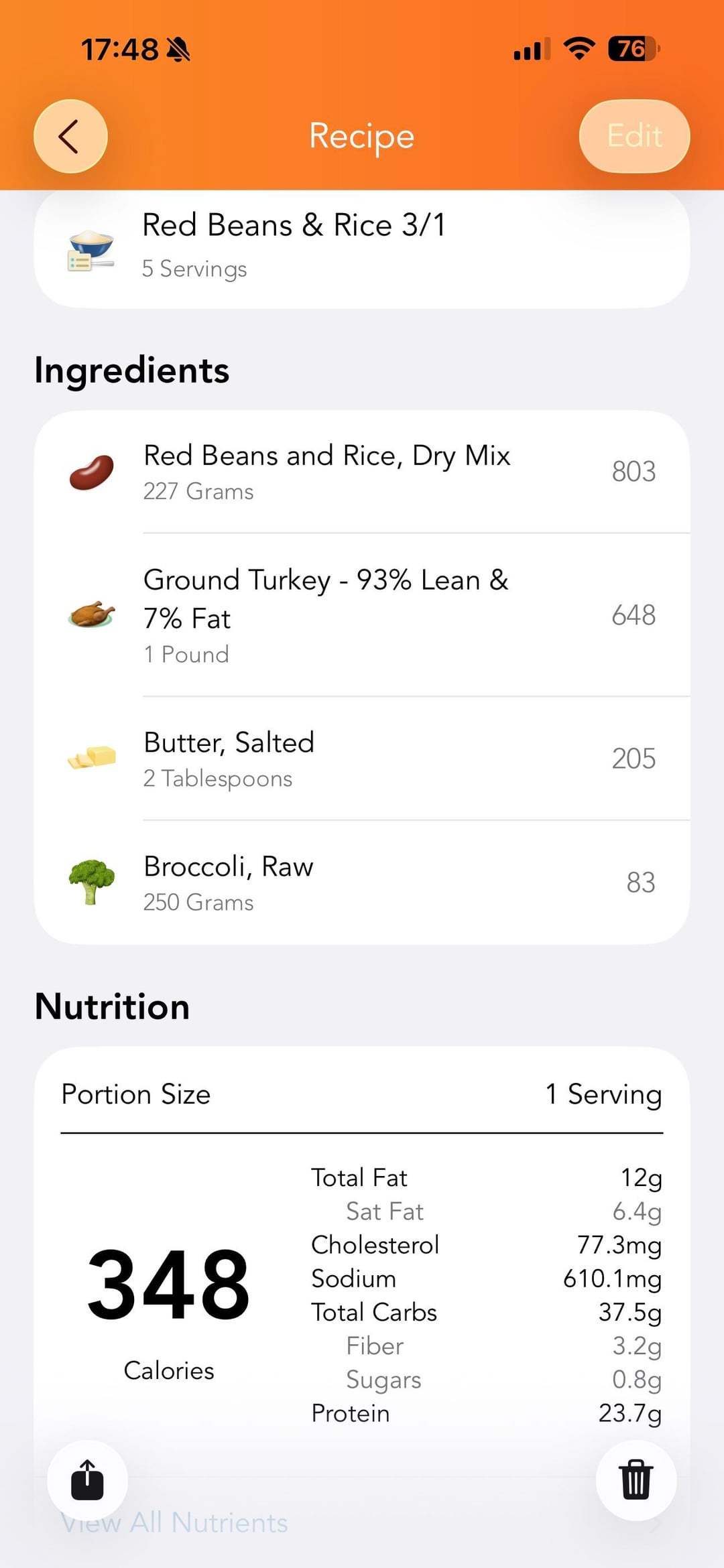Tap the back arrow button
The height and width of the screenshot is (1568, 724).
tap(70, 136)
